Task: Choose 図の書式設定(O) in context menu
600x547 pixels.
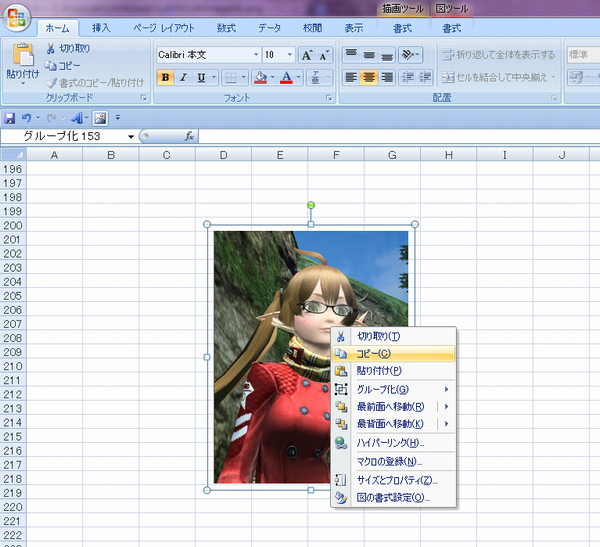Action: (394, 498)
